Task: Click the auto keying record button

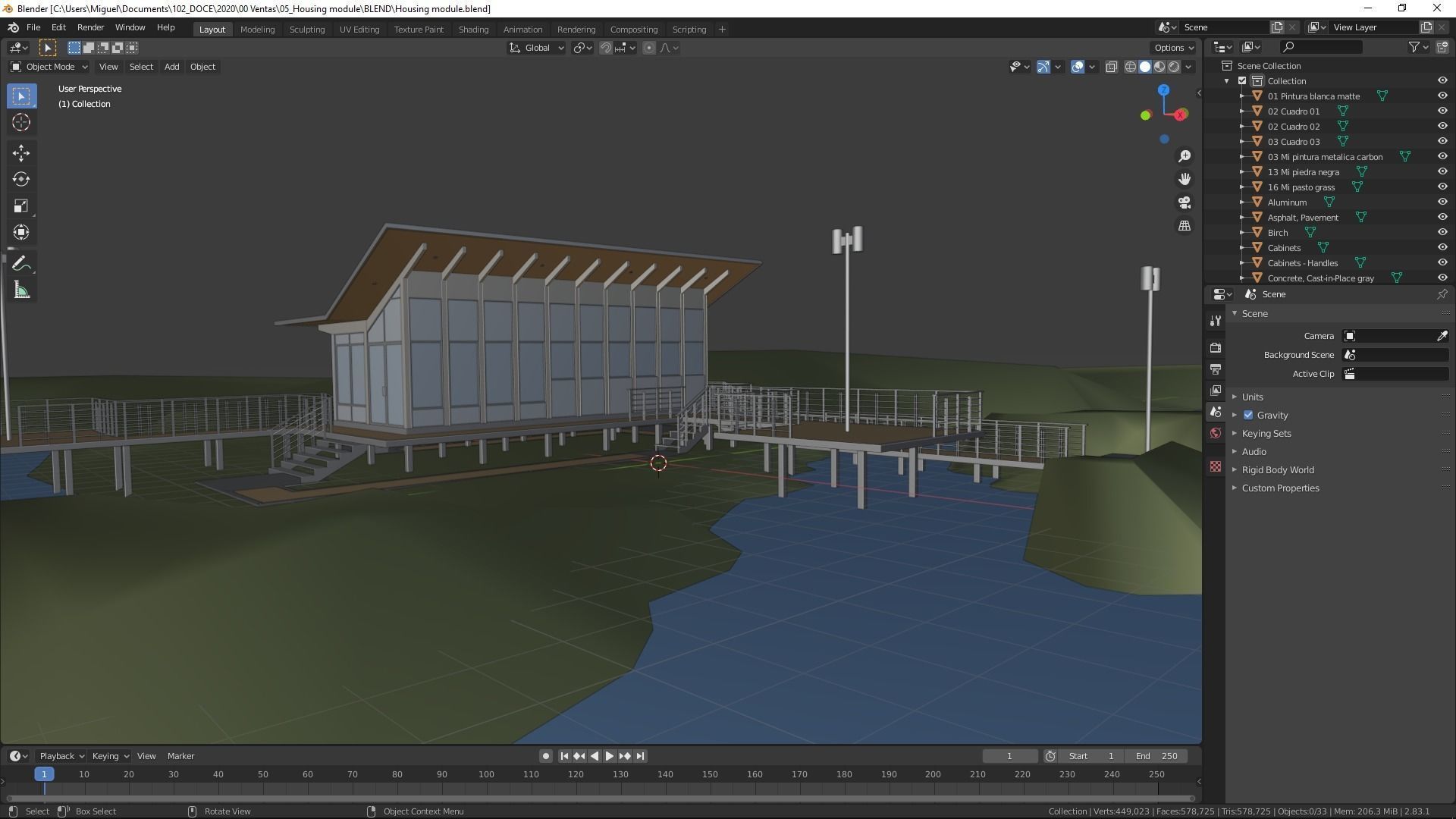Action: pyautogui.click(x=545, y=756)
